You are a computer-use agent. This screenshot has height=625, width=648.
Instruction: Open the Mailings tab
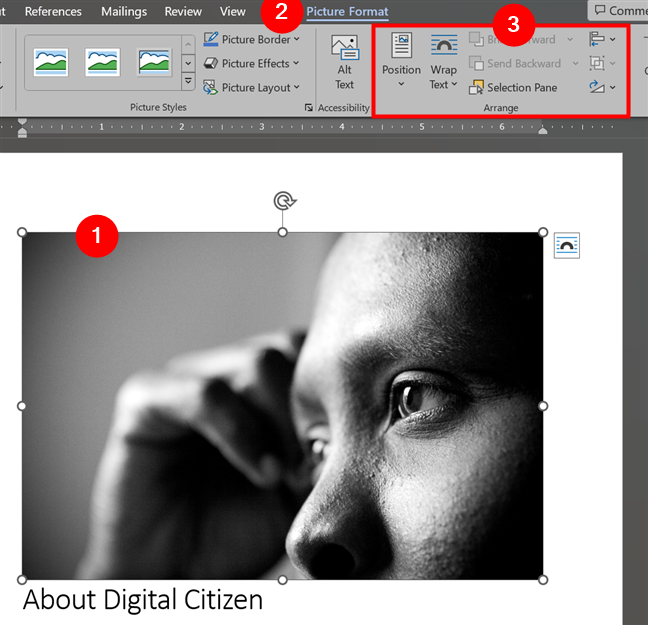coord(124,11)
